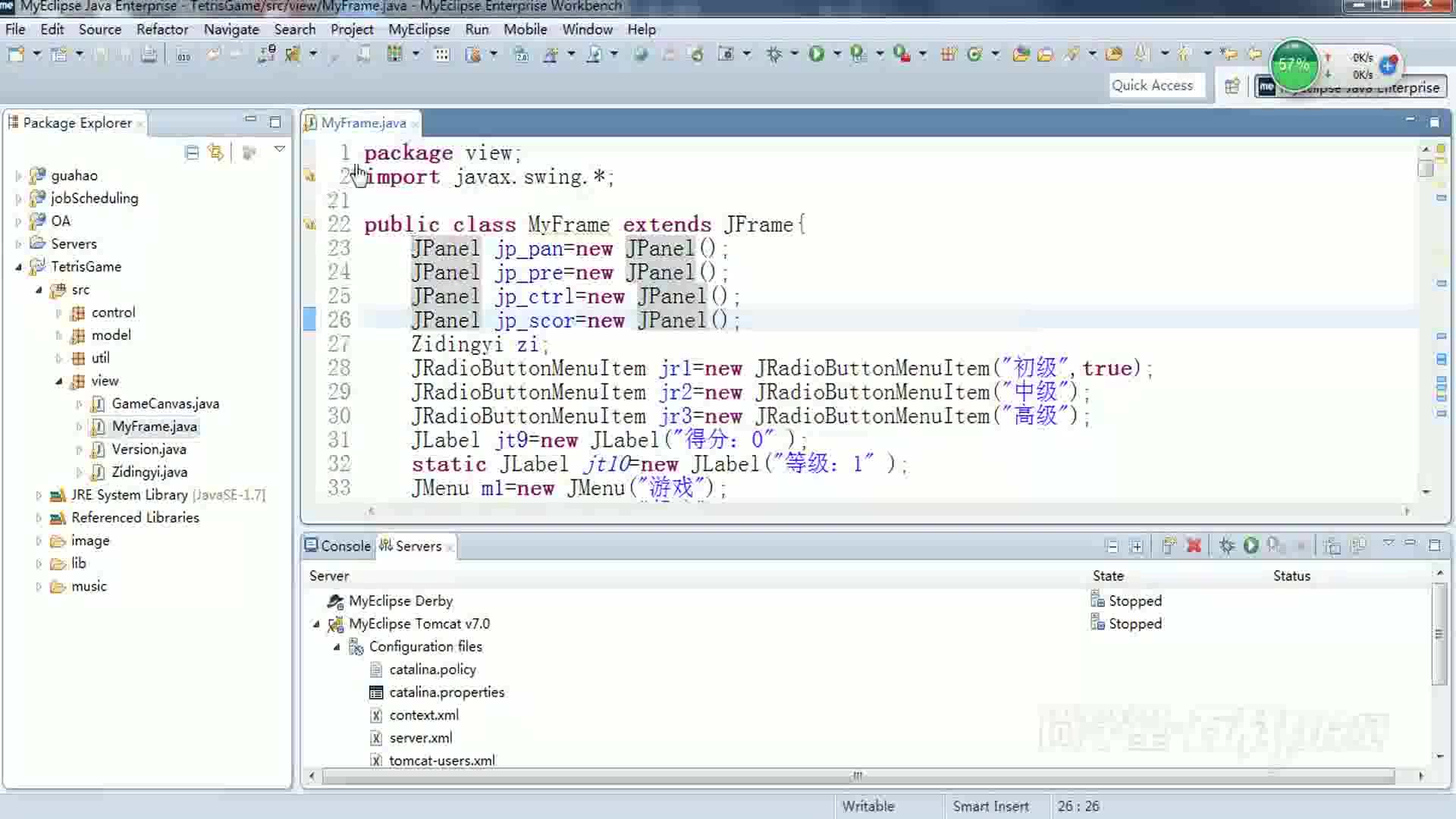The width and height of the screenshot is (1456, 819).
Task: Collapse All in the Package Explorer toolbar
Action: pyautogui.click(x=192, y=152)
